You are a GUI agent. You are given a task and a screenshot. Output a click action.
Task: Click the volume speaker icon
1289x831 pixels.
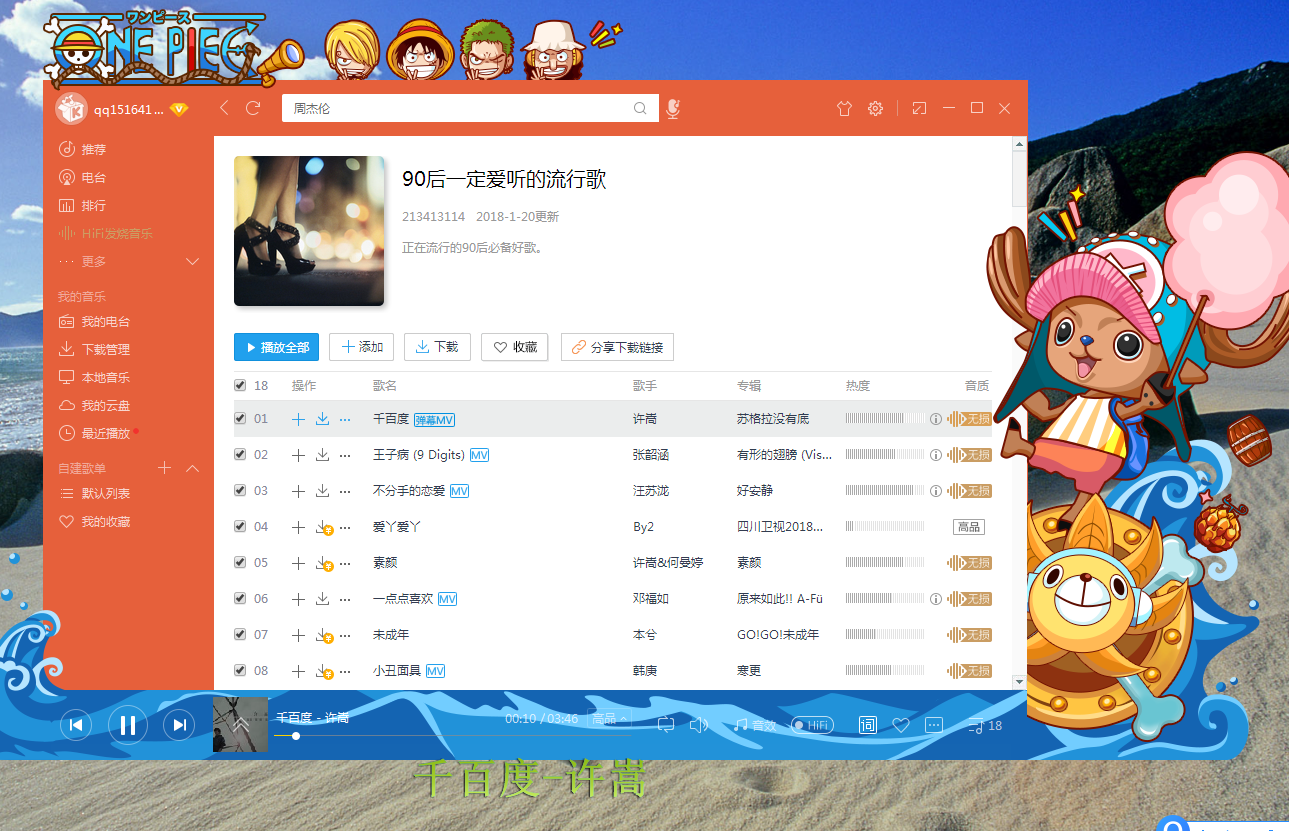coord(699,725)
